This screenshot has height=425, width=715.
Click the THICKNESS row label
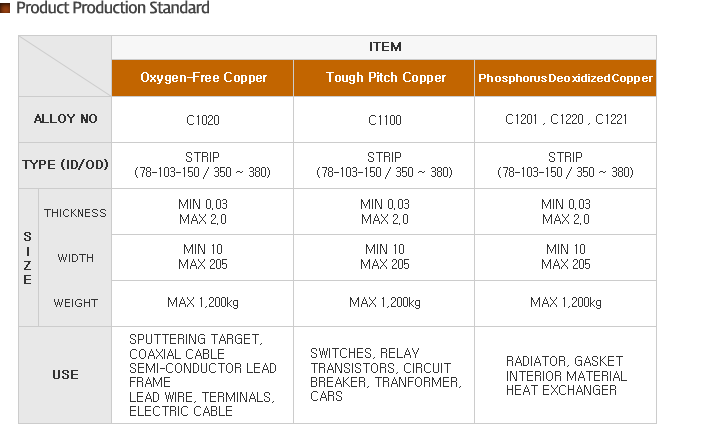click(x=75, y=212)
